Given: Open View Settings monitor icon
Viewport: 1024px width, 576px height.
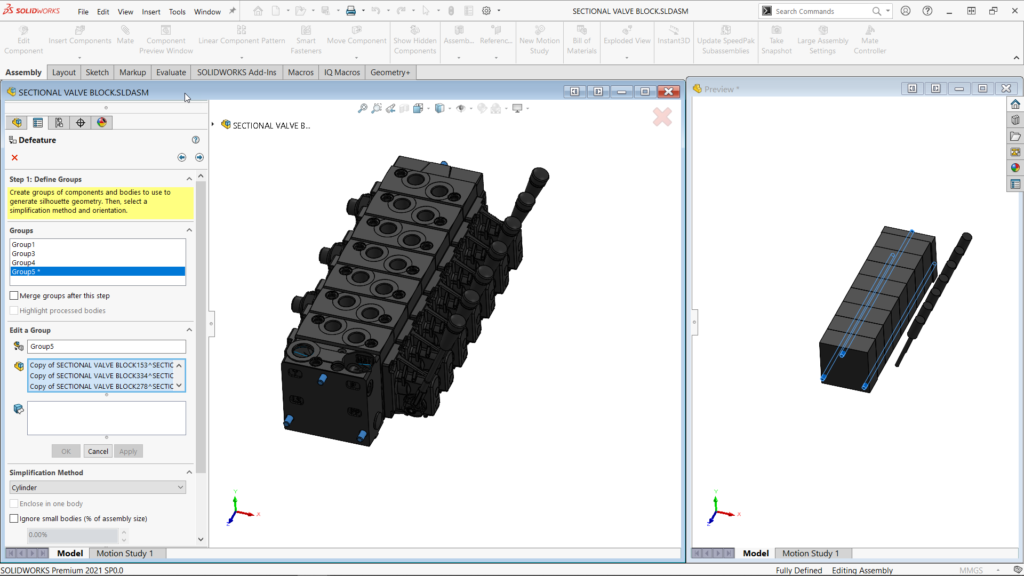Looking at the screenshot, I should pyautogui.click(x=517, y=108).
